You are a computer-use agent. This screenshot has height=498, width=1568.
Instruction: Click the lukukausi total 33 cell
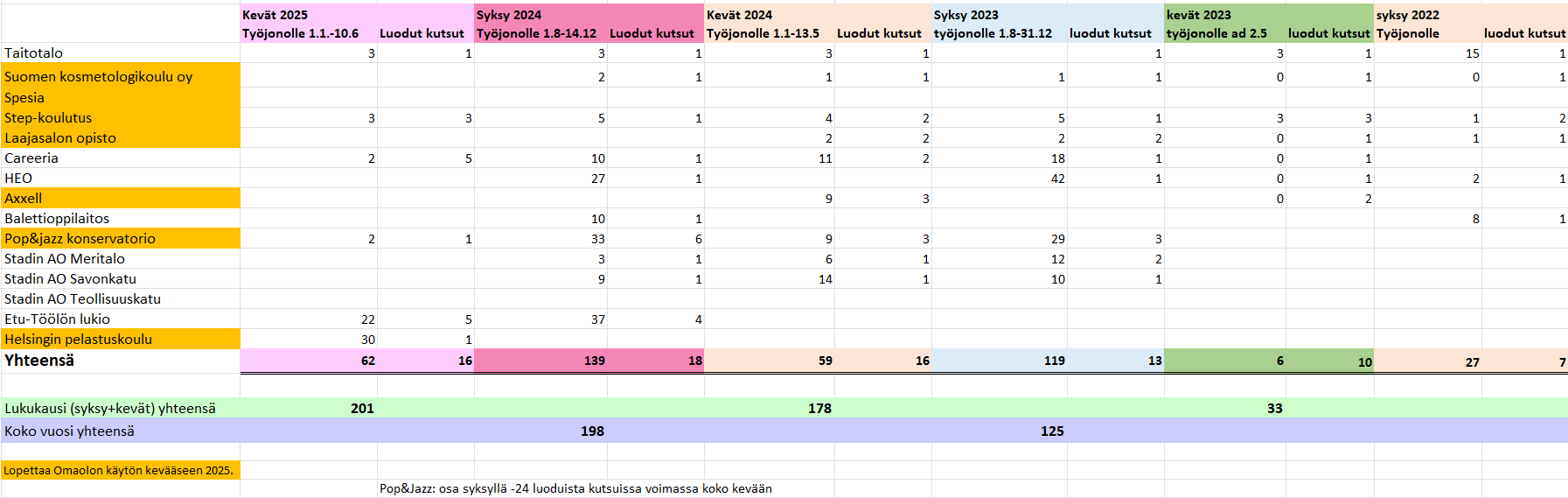tap(1225, 408)
